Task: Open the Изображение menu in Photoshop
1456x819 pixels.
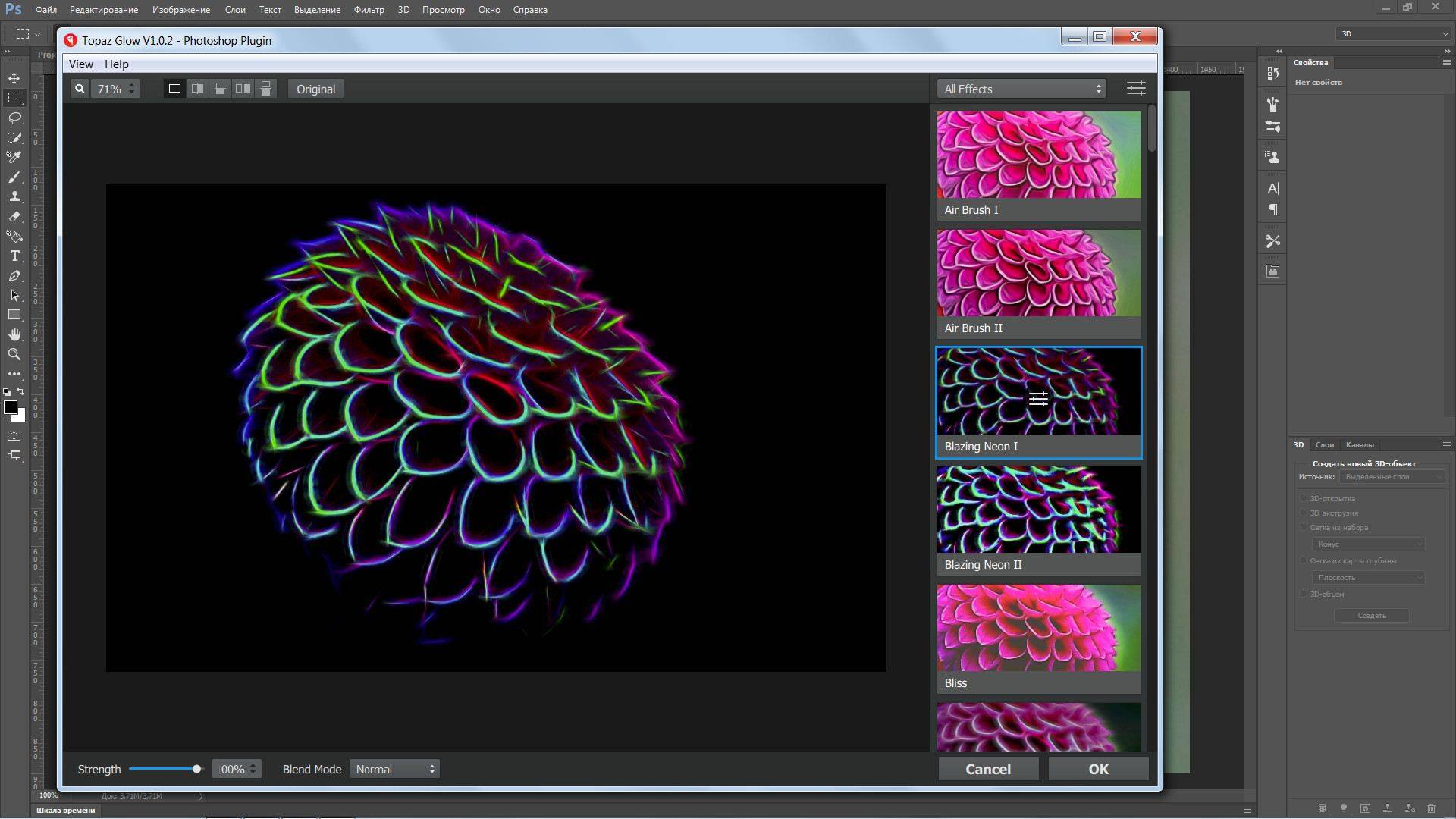Action: (x=180, y=10)
